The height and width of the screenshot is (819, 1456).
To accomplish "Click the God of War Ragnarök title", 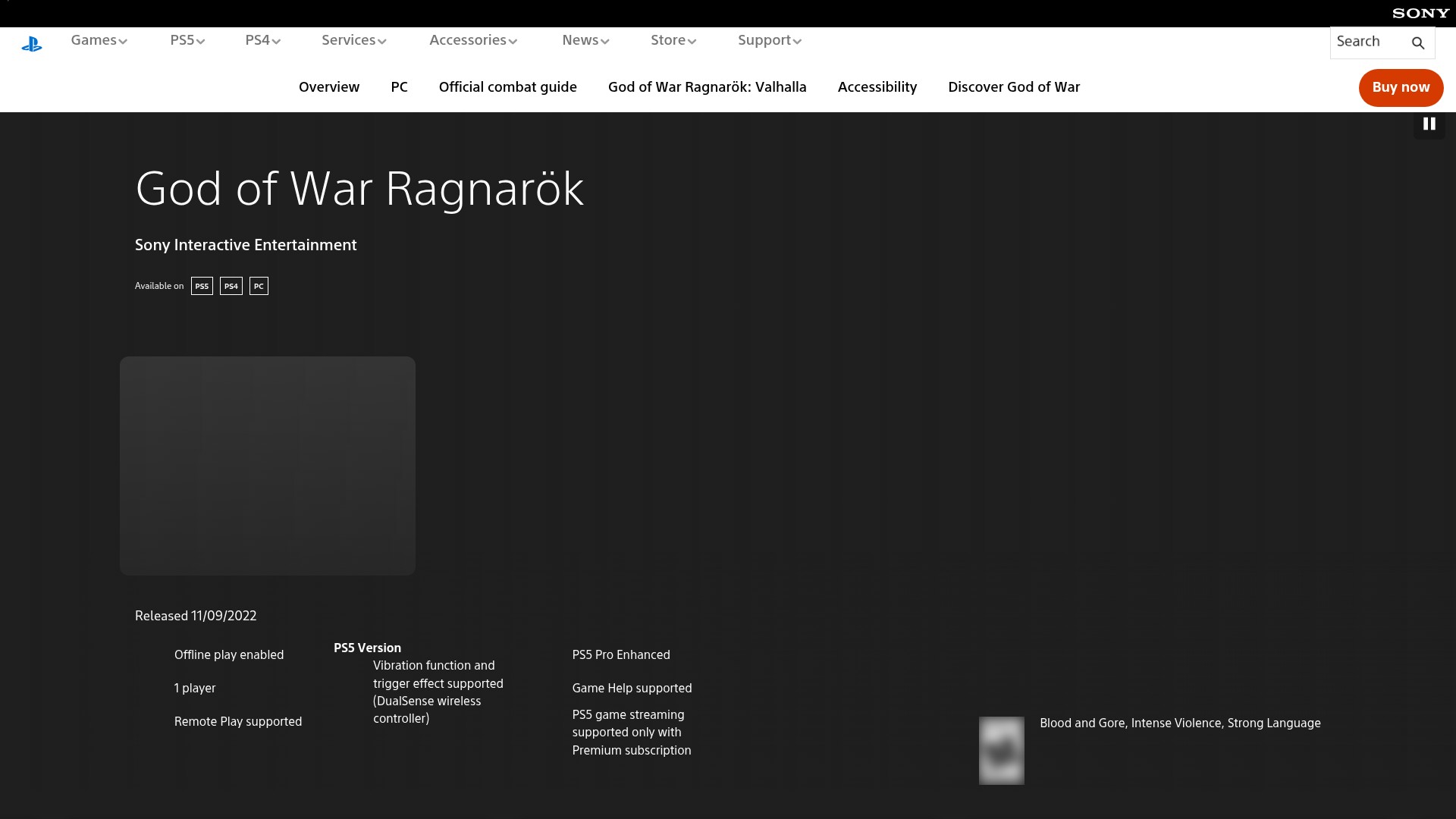I will pos(359,189).
